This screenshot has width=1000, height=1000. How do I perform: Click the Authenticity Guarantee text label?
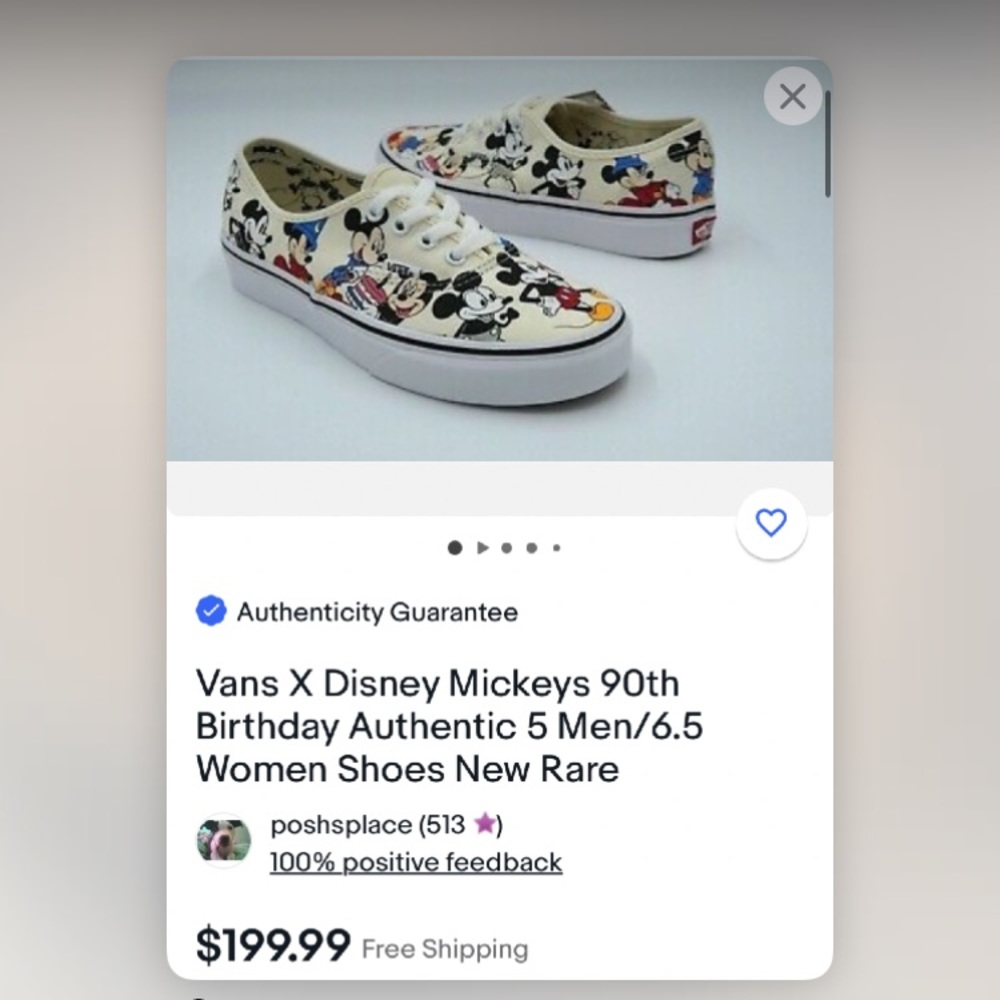click(375, 612)
